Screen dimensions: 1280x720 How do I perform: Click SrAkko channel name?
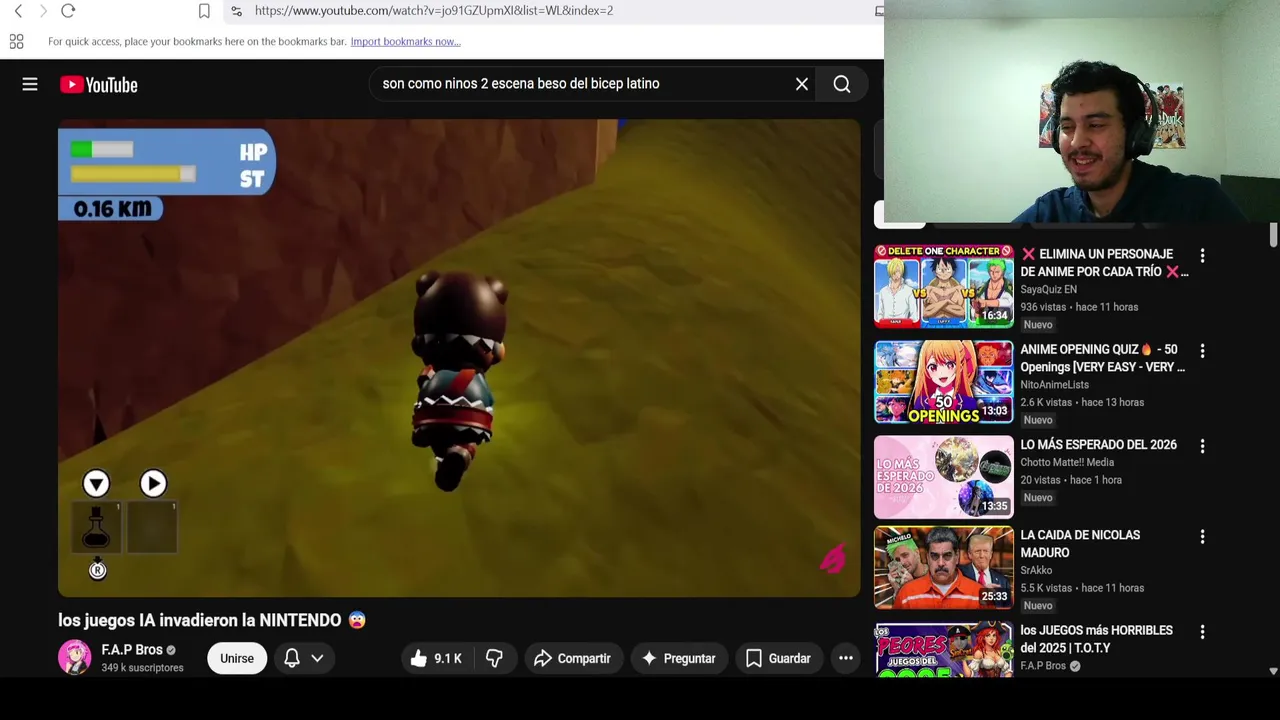pyautogui.click(x=1036, y=570)
